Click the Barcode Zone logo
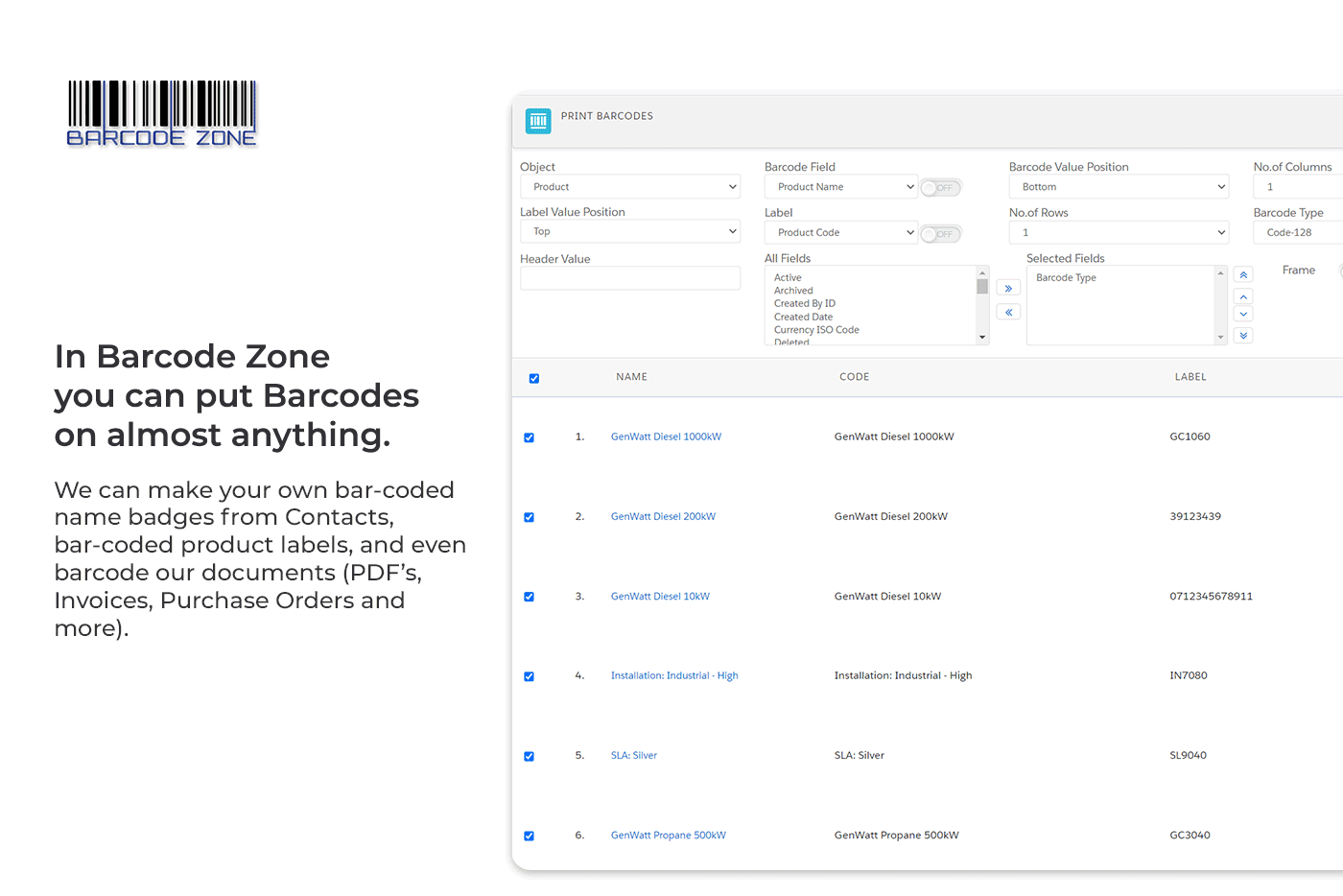Viewport: 1343px width, 896px height. [x=161, y=112]
